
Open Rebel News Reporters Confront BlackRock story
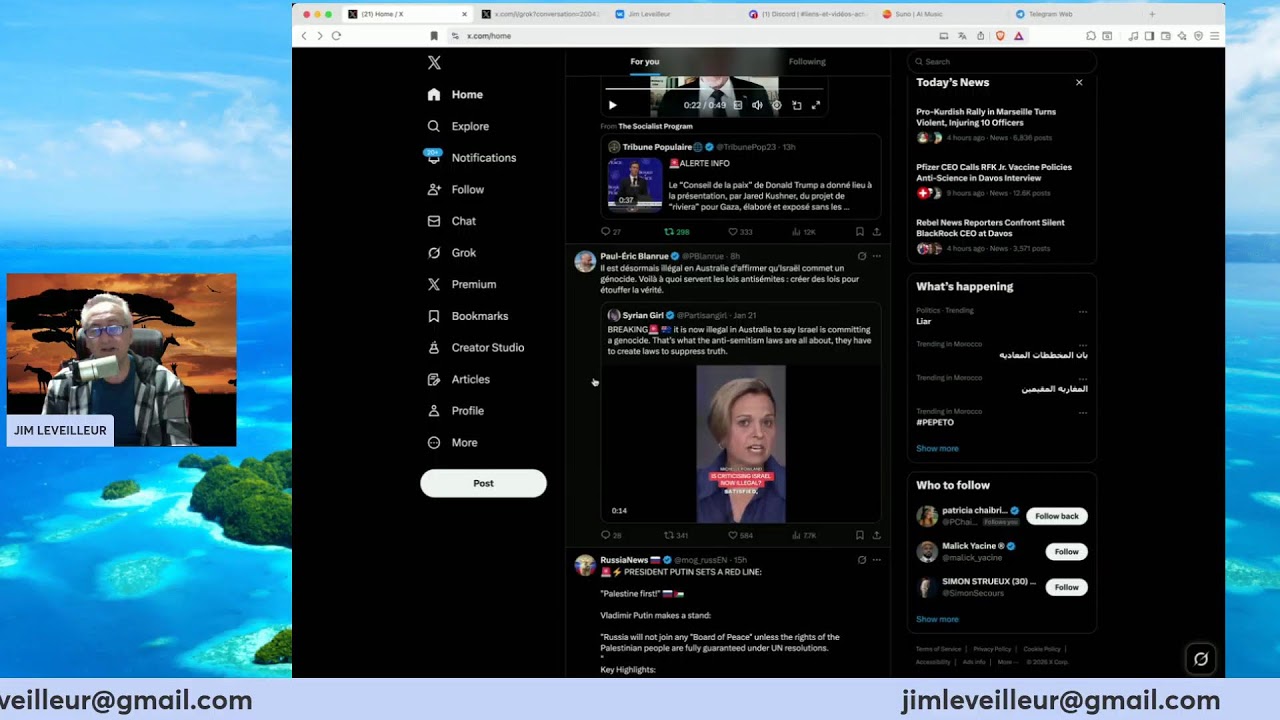[x=1001, y=235]
